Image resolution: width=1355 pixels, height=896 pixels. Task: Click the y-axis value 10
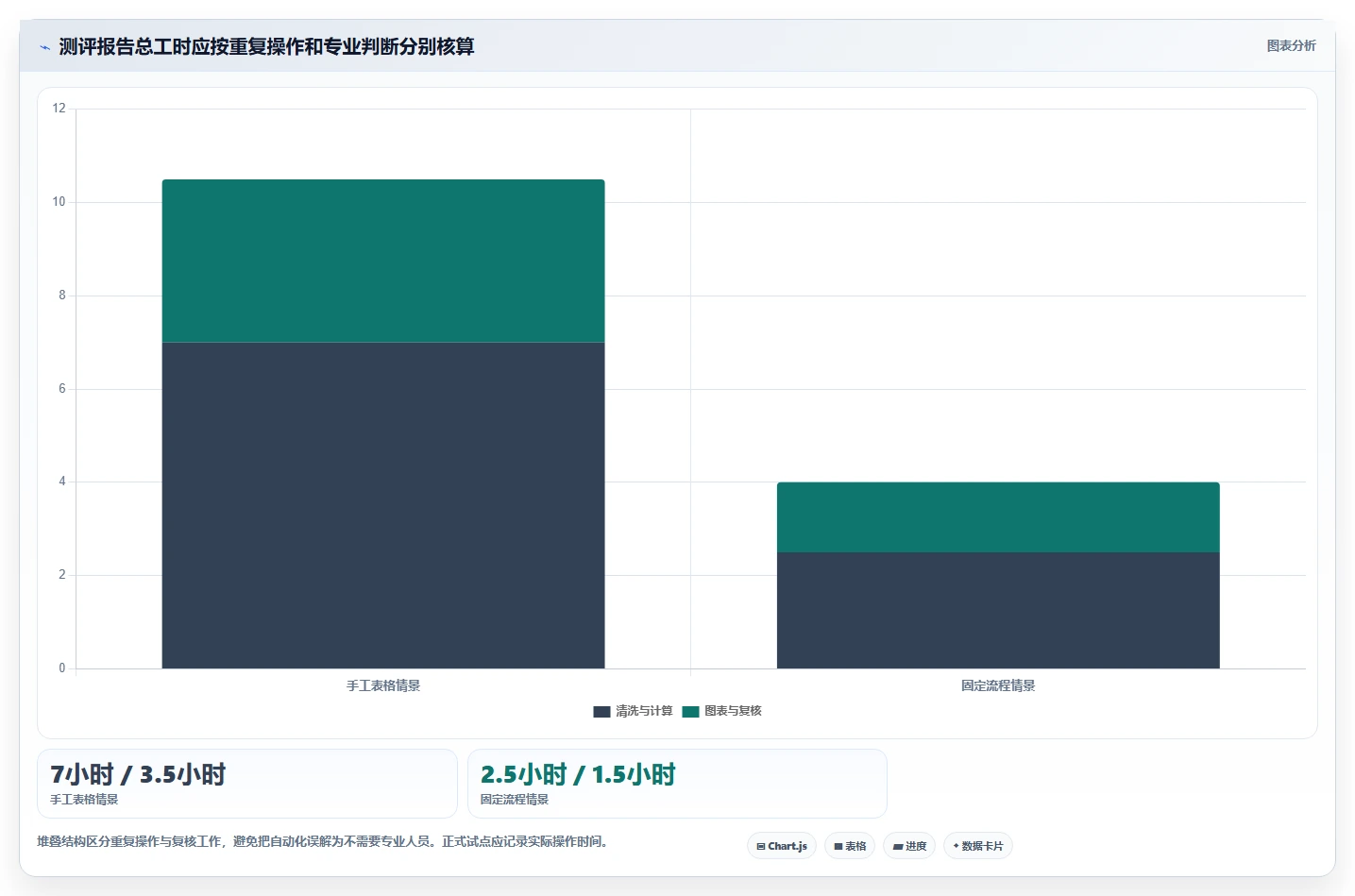(x=59, y=202)
